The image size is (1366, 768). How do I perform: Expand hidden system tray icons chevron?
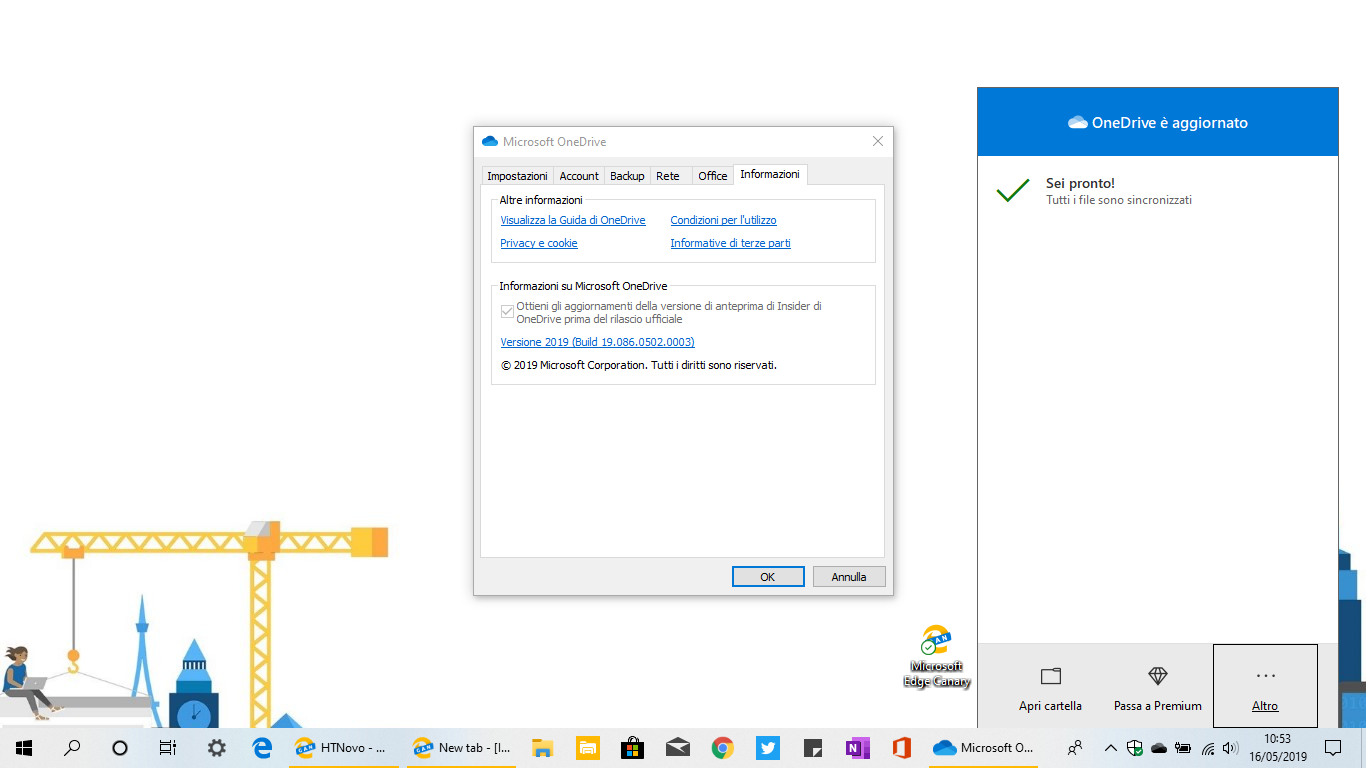click(1110, 747)
